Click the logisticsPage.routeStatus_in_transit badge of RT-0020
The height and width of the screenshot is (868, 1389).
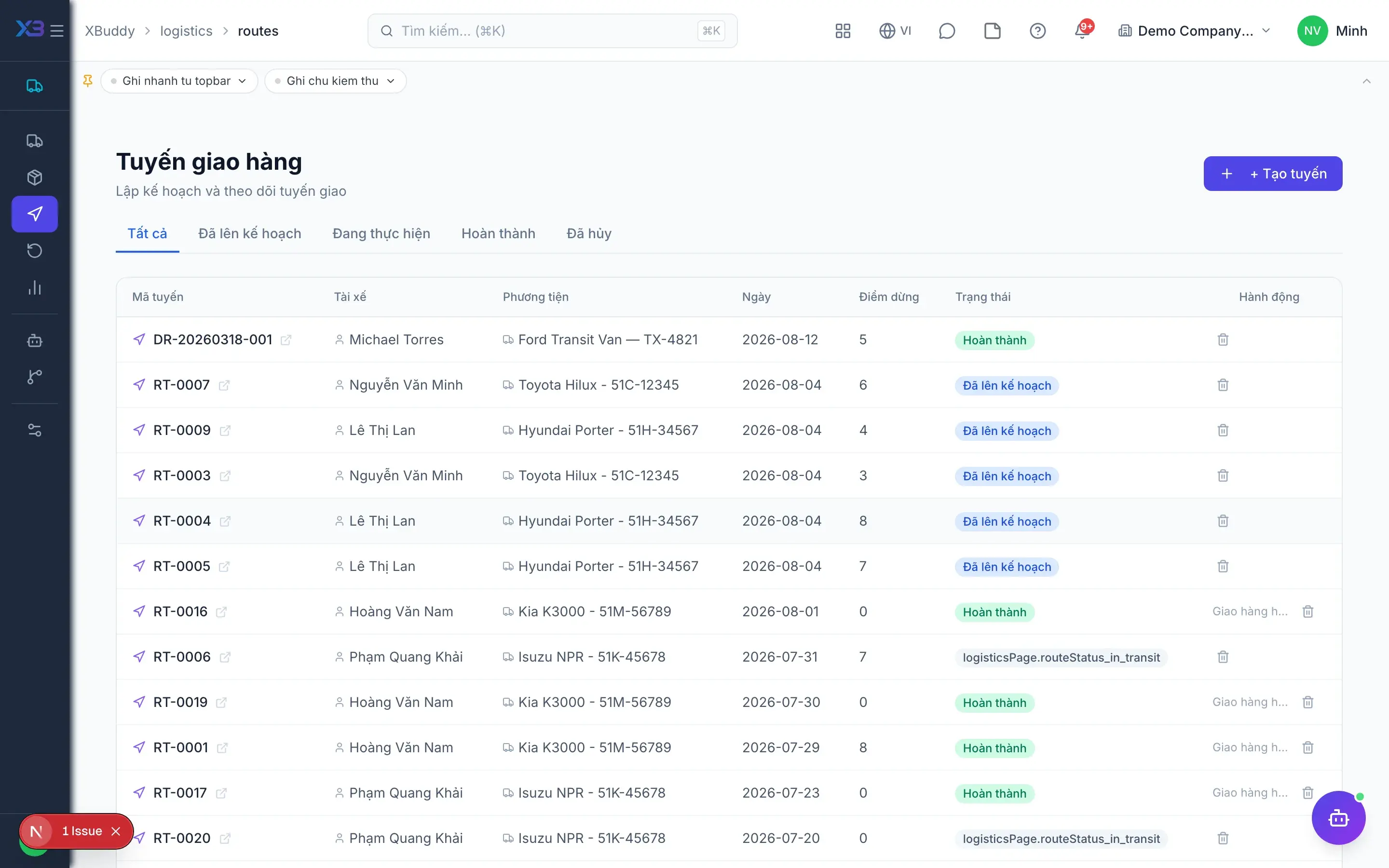click(1061, 839)
